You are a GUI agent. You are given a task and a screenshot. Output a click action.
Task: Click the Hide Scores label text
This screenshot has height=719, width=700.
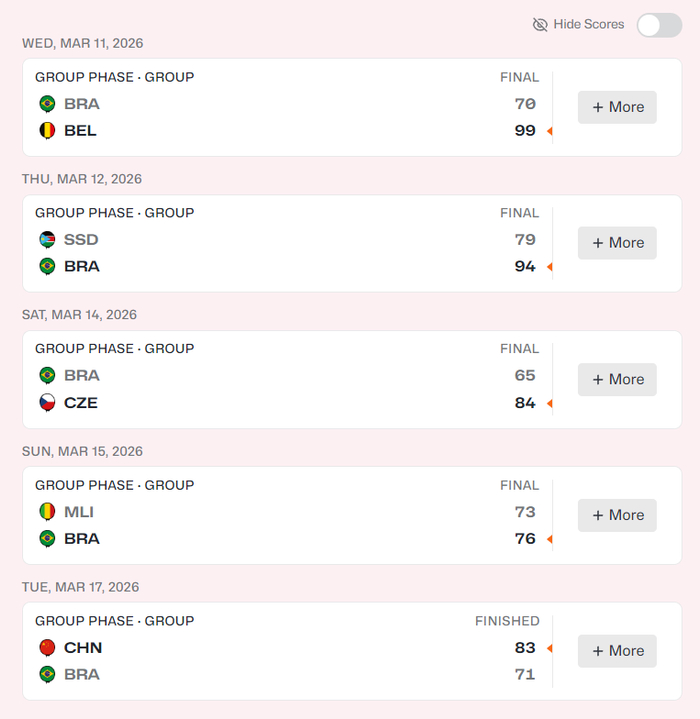[x=589, y=24]
